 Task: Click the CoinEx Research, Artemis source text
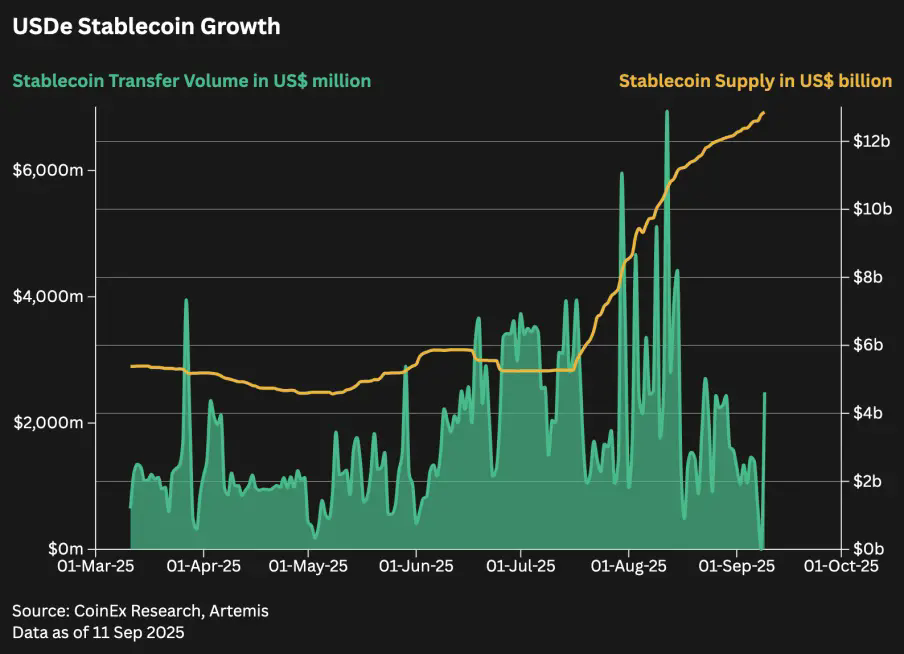(x=171, y=611)
